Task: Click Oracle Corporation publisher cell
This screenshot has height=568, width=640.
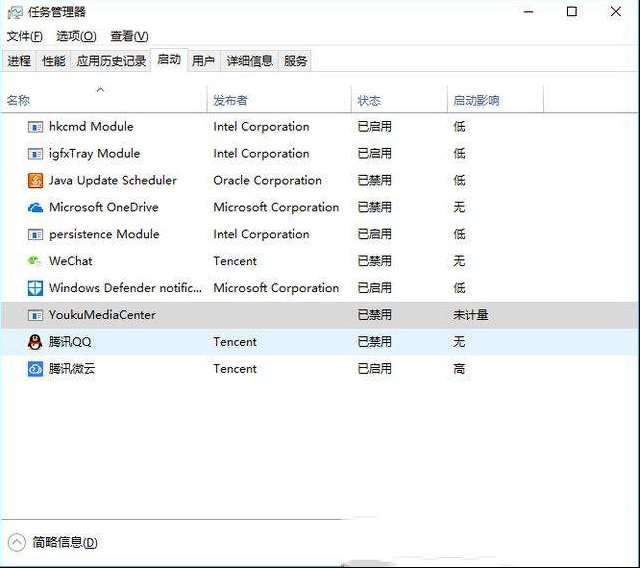Action: [x=267, y=181]
